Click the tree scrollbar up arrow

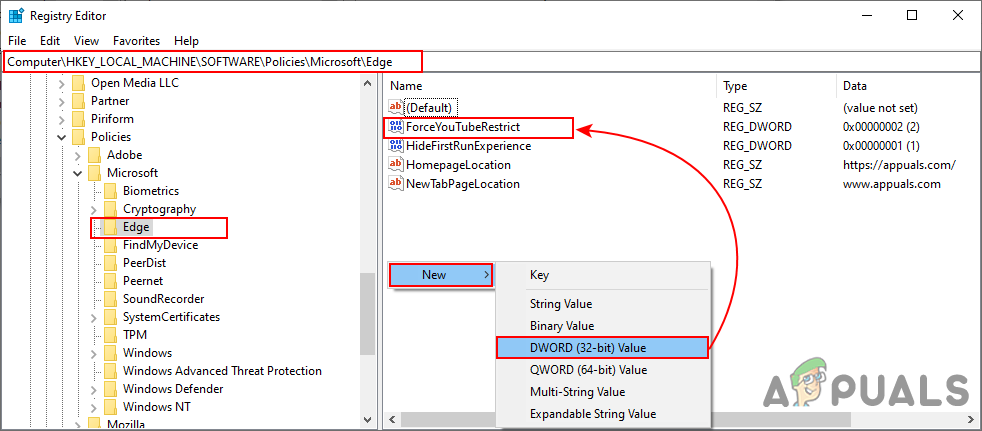tap(368, 83)
